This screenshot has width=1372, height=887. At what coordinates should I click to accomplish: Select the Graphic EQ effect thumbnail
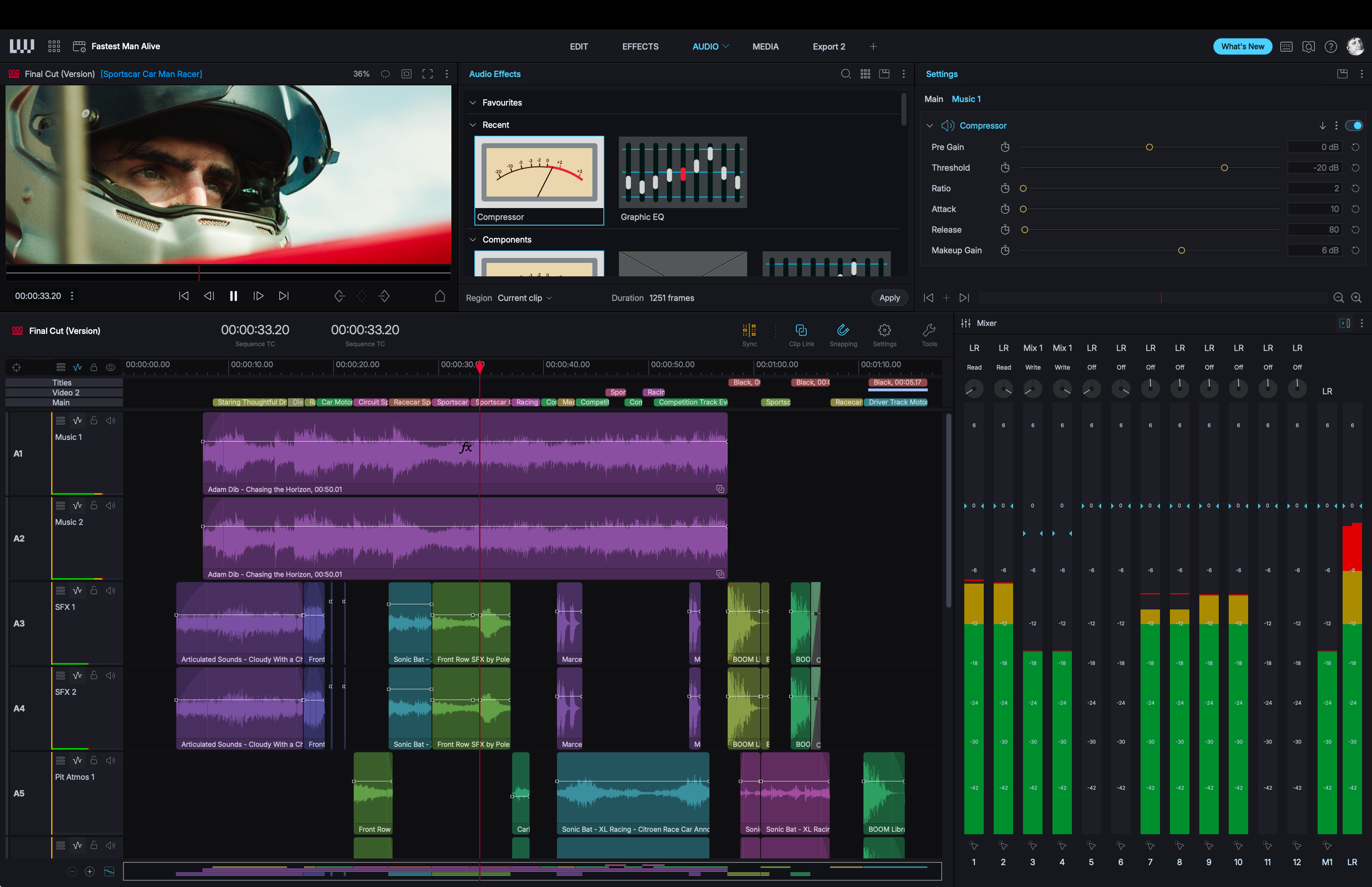pos(682,172)
